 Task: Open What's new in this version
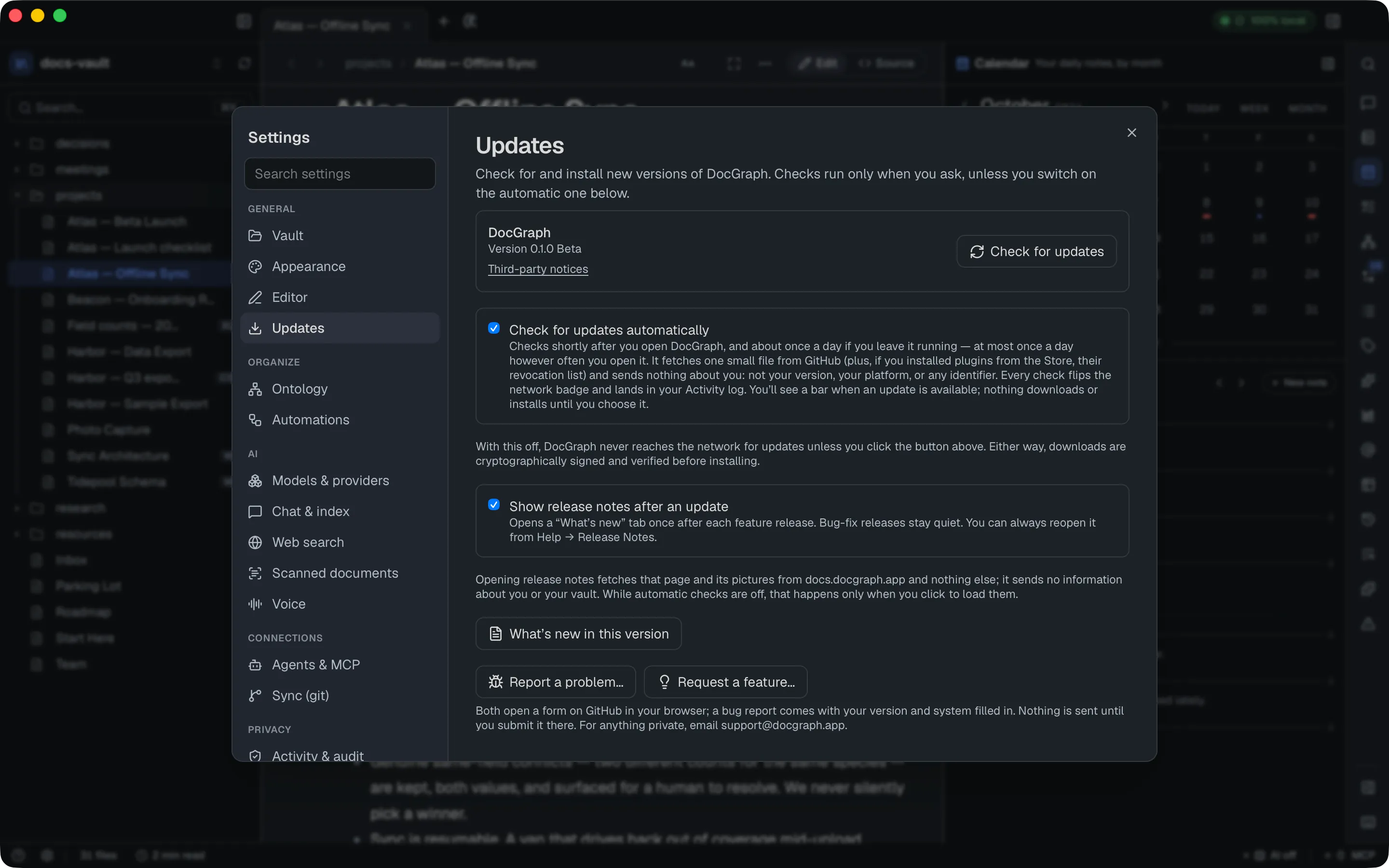point(579,634)
